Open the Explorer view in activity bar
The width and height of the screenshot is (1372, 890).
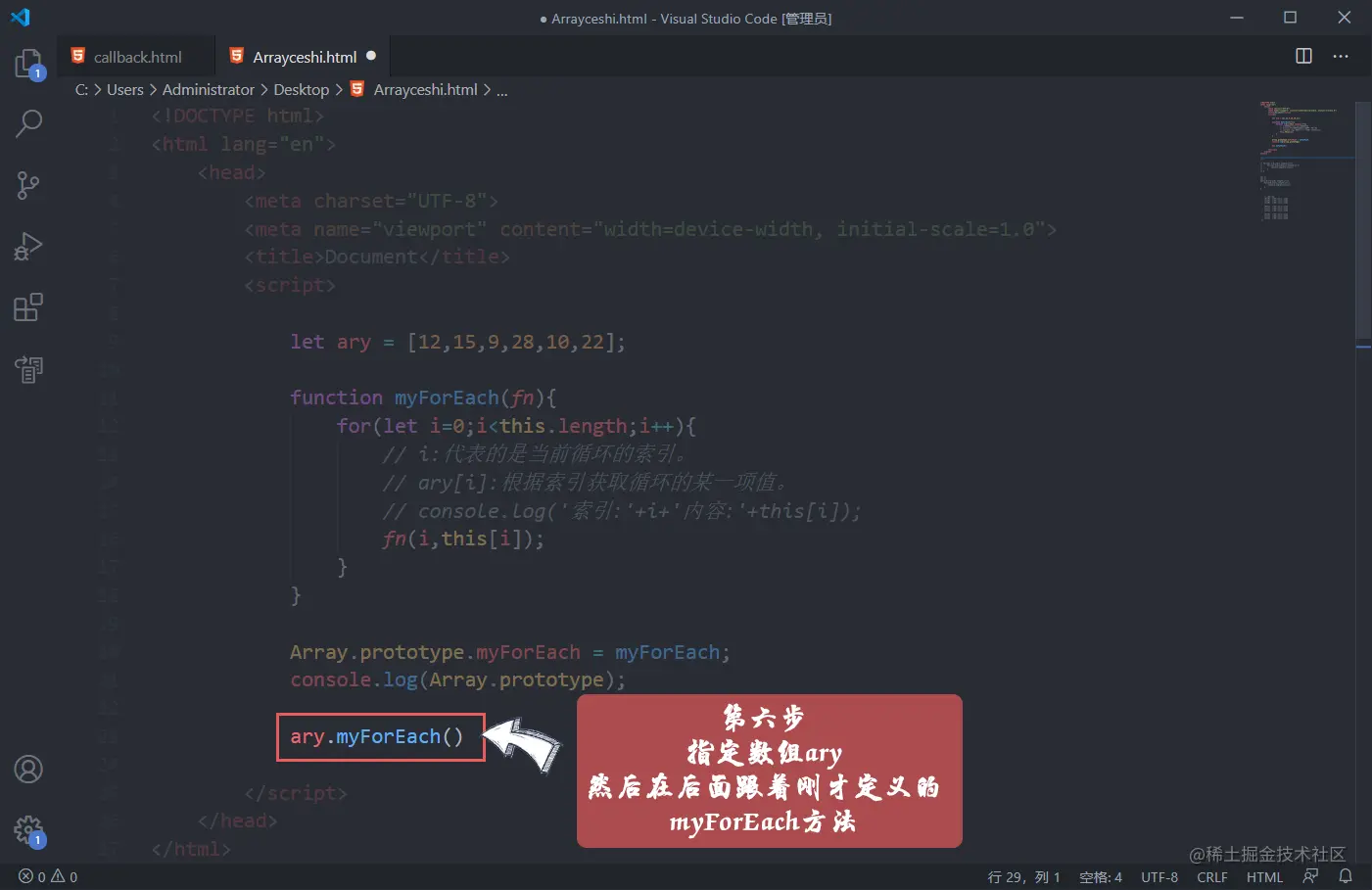28,64
